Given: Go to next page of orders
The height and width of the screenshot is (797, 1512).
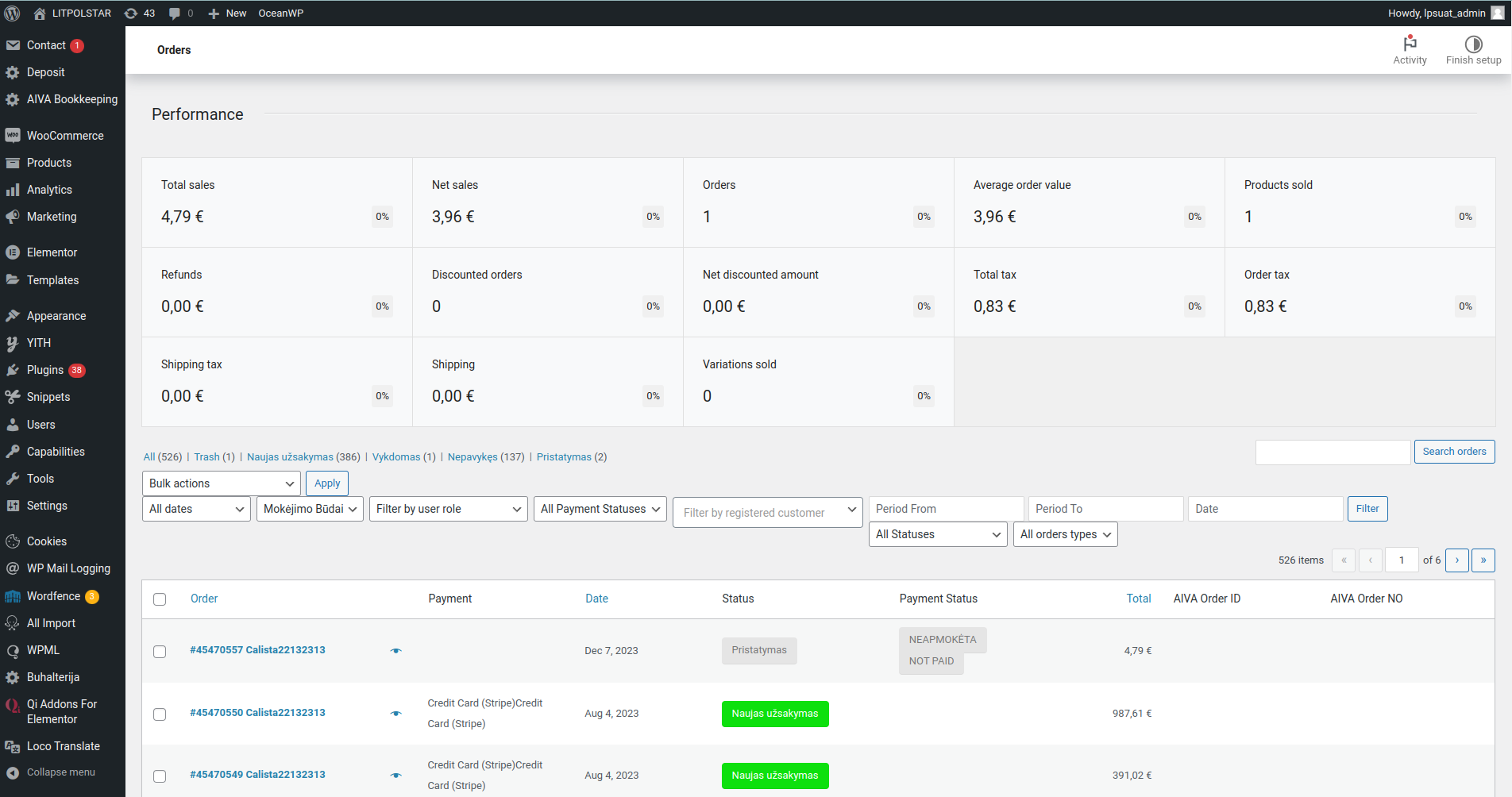Looking at the screenshot, I should (1456, 560).
